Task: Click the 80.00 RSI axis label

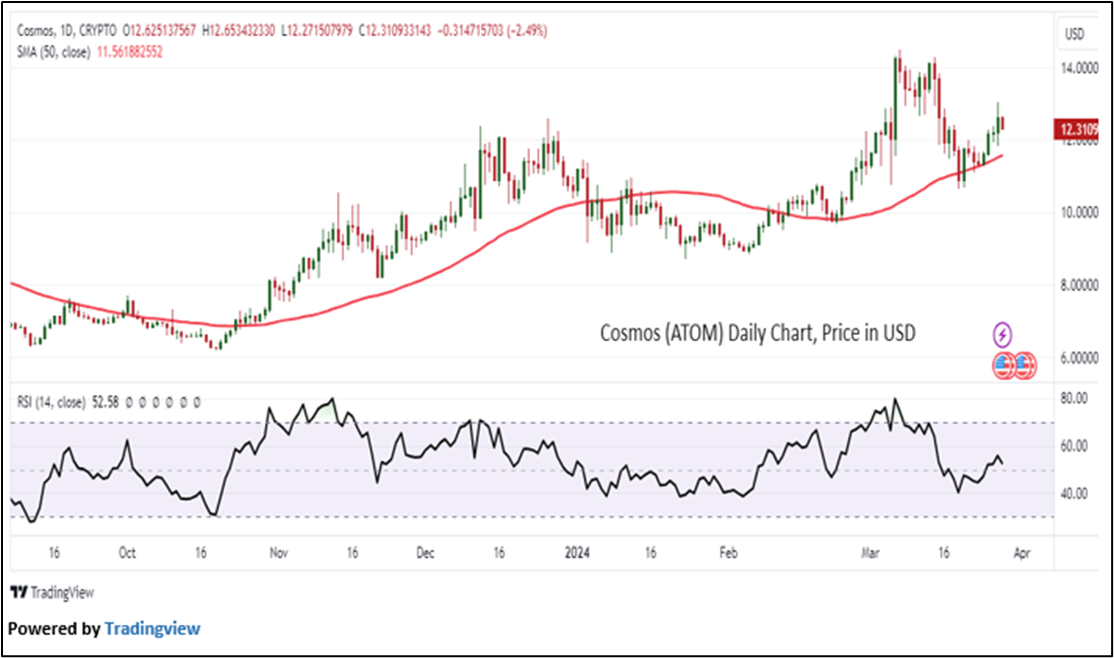Action: 1074,399
